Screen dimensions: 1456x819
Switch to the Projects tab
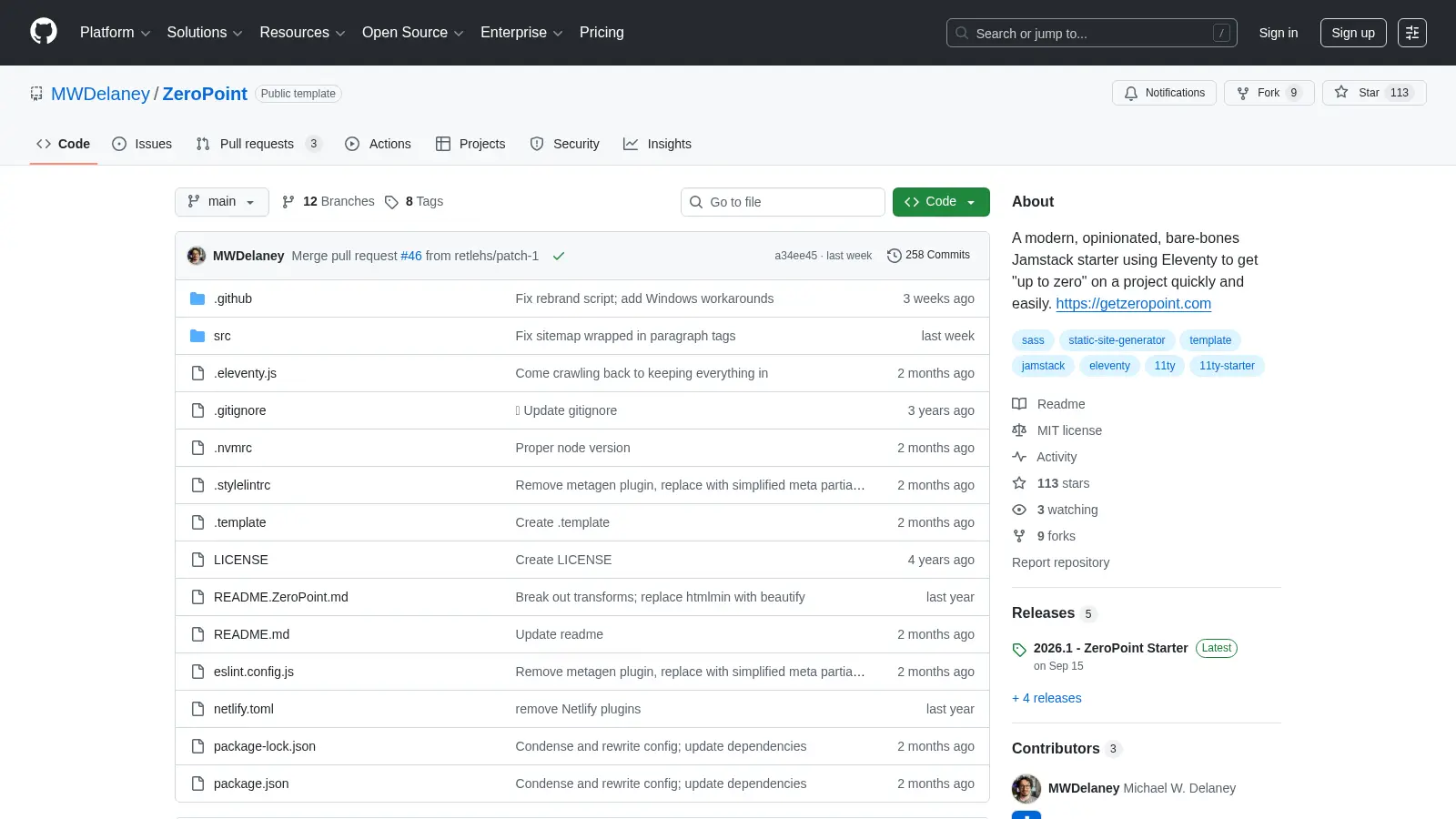(x=470, y=144)
